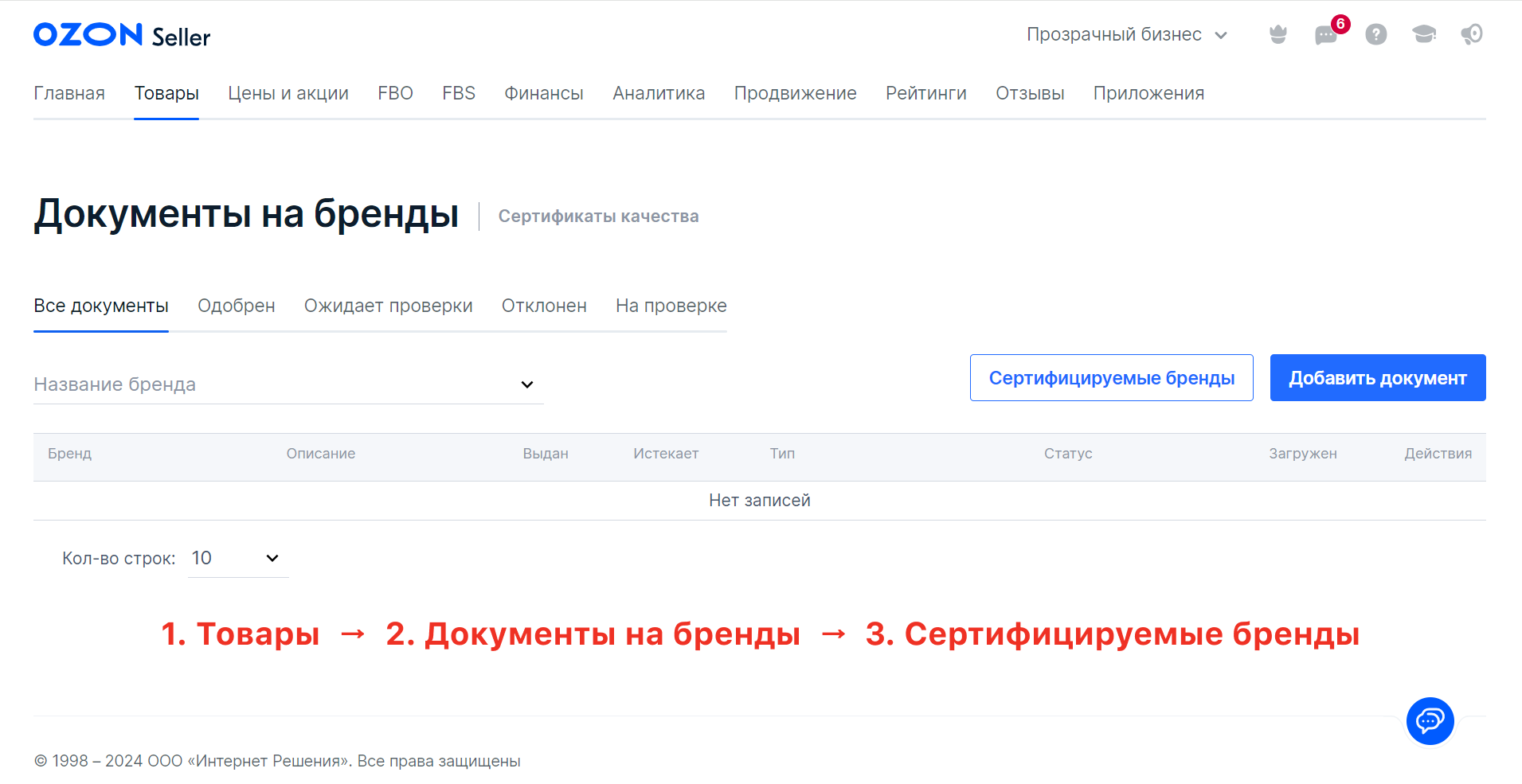Click the Сертифицируемые бренды button
This screenshot has height=784, width=1522.
pyautogui.click(x=1112, y=378)
